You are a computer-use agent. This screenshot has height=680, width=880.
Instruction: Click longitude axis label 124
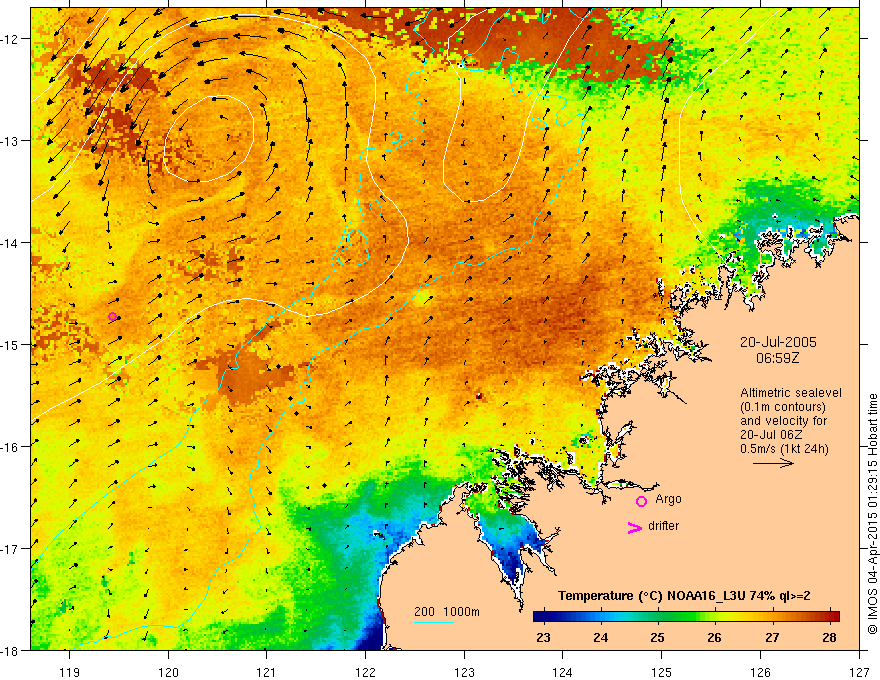pyautogui.click(x=563, y=672)
